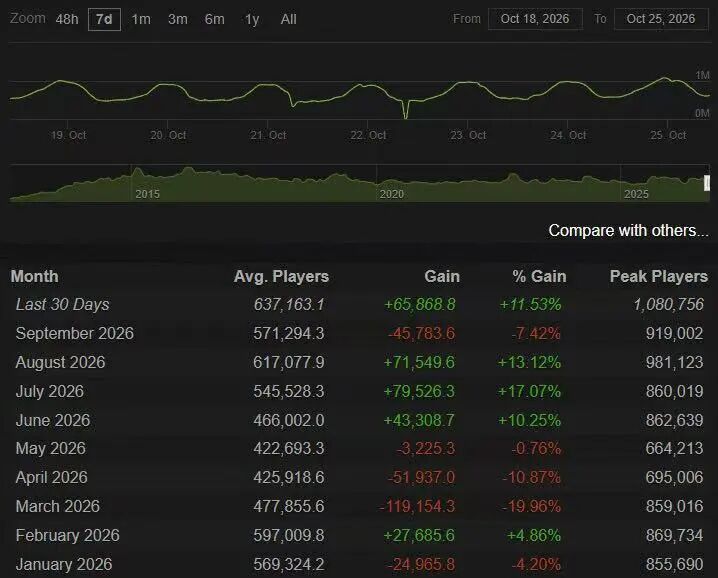The image size is (718, 578).
Task: Click the 22. Oct axis label
Action: (368, 135)
